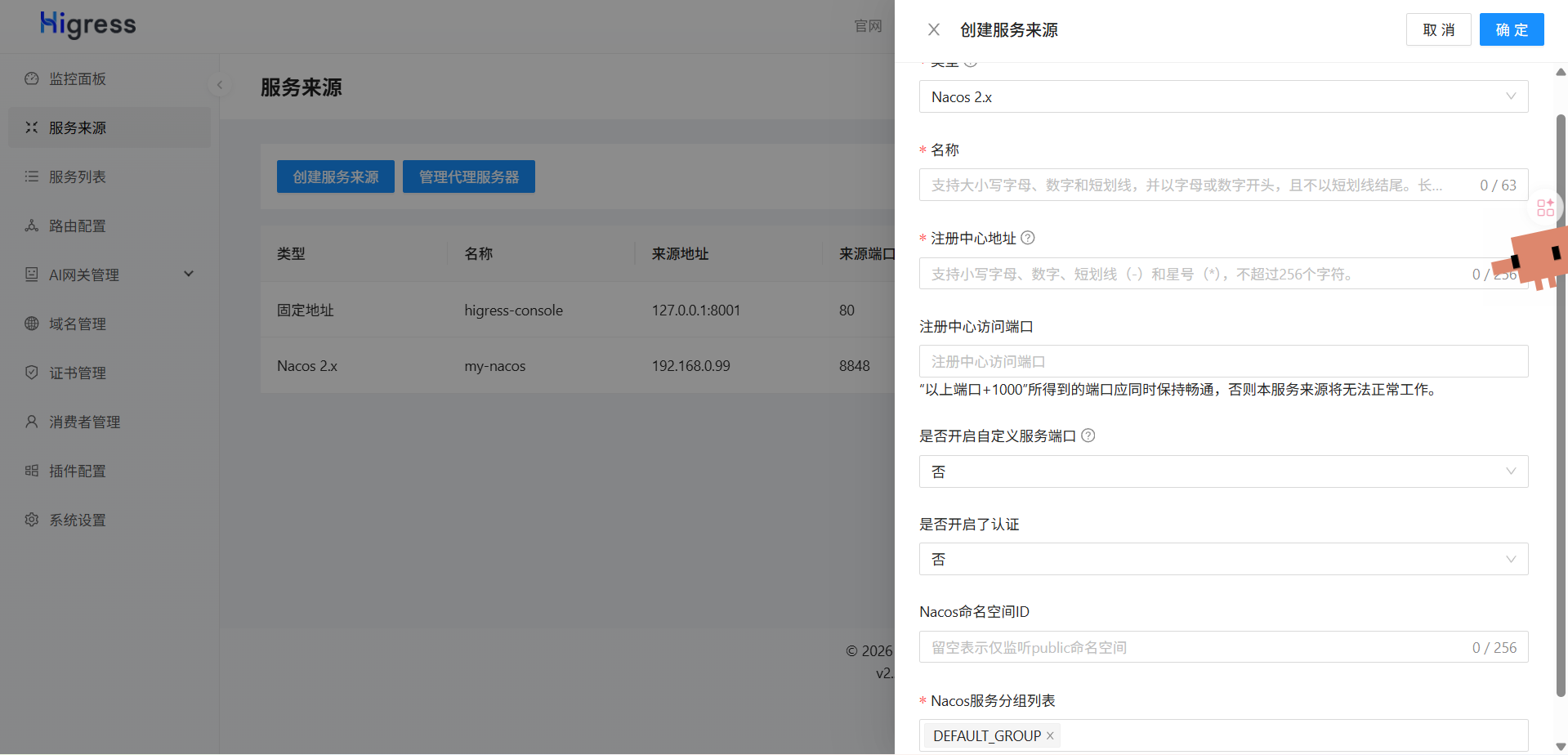Image resolution: width=1568 pixels, height=755 pixels.
Task: Click the scrollbar down arrow
Action: [x=1561, y=747]
